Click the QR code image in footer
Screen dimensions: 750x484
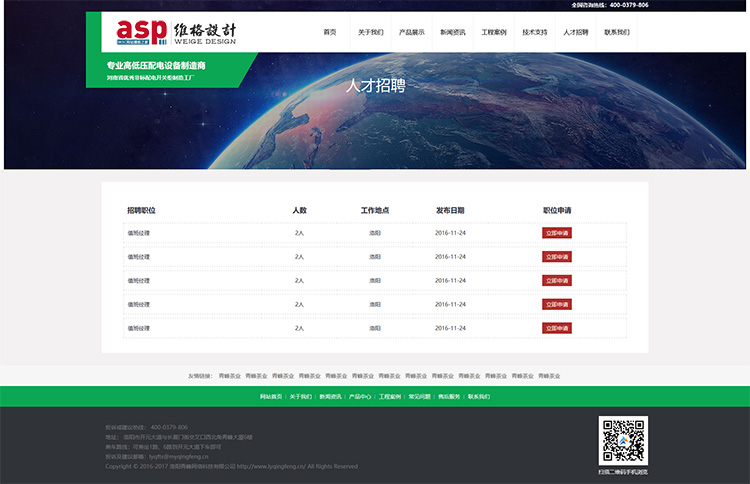(623, 441)
